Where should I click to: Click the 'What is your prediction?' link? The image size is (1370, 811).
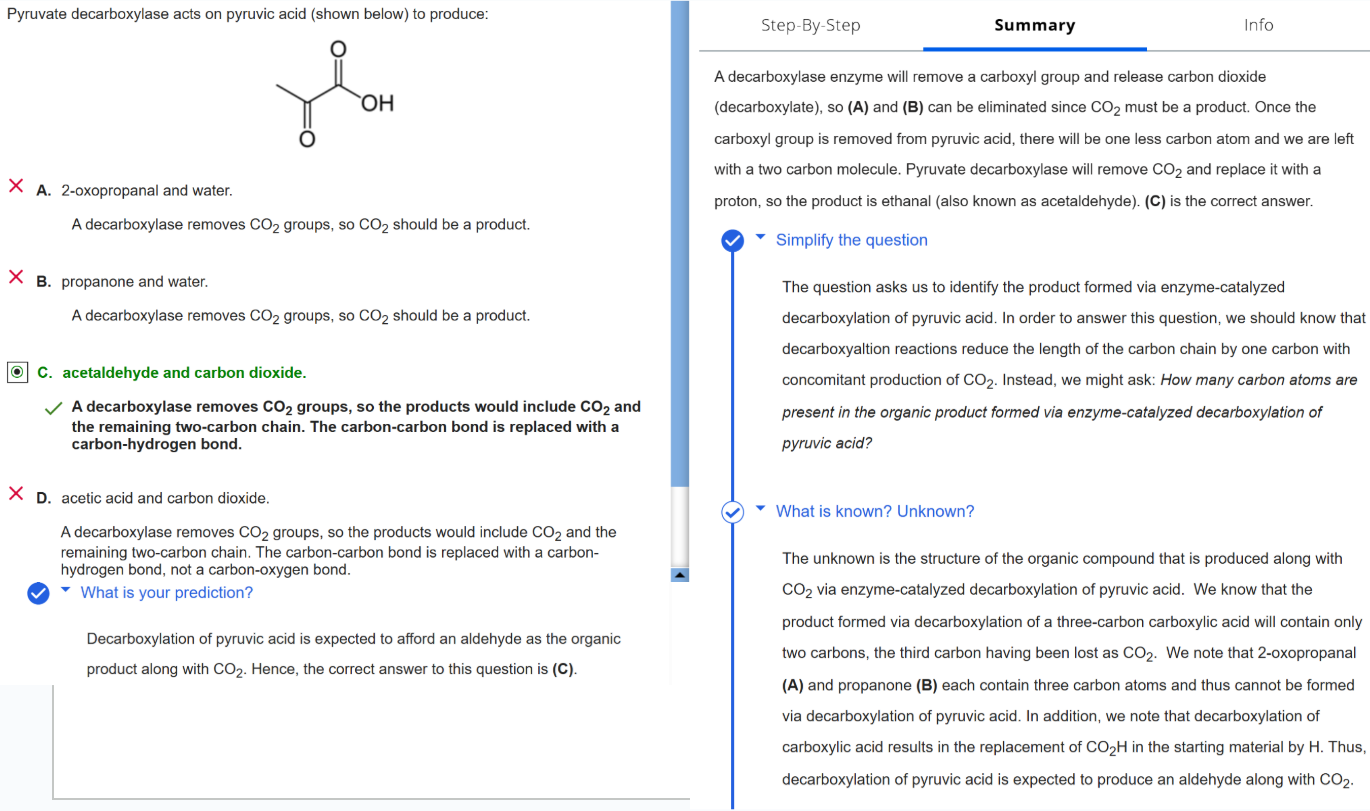coord(166,593)
